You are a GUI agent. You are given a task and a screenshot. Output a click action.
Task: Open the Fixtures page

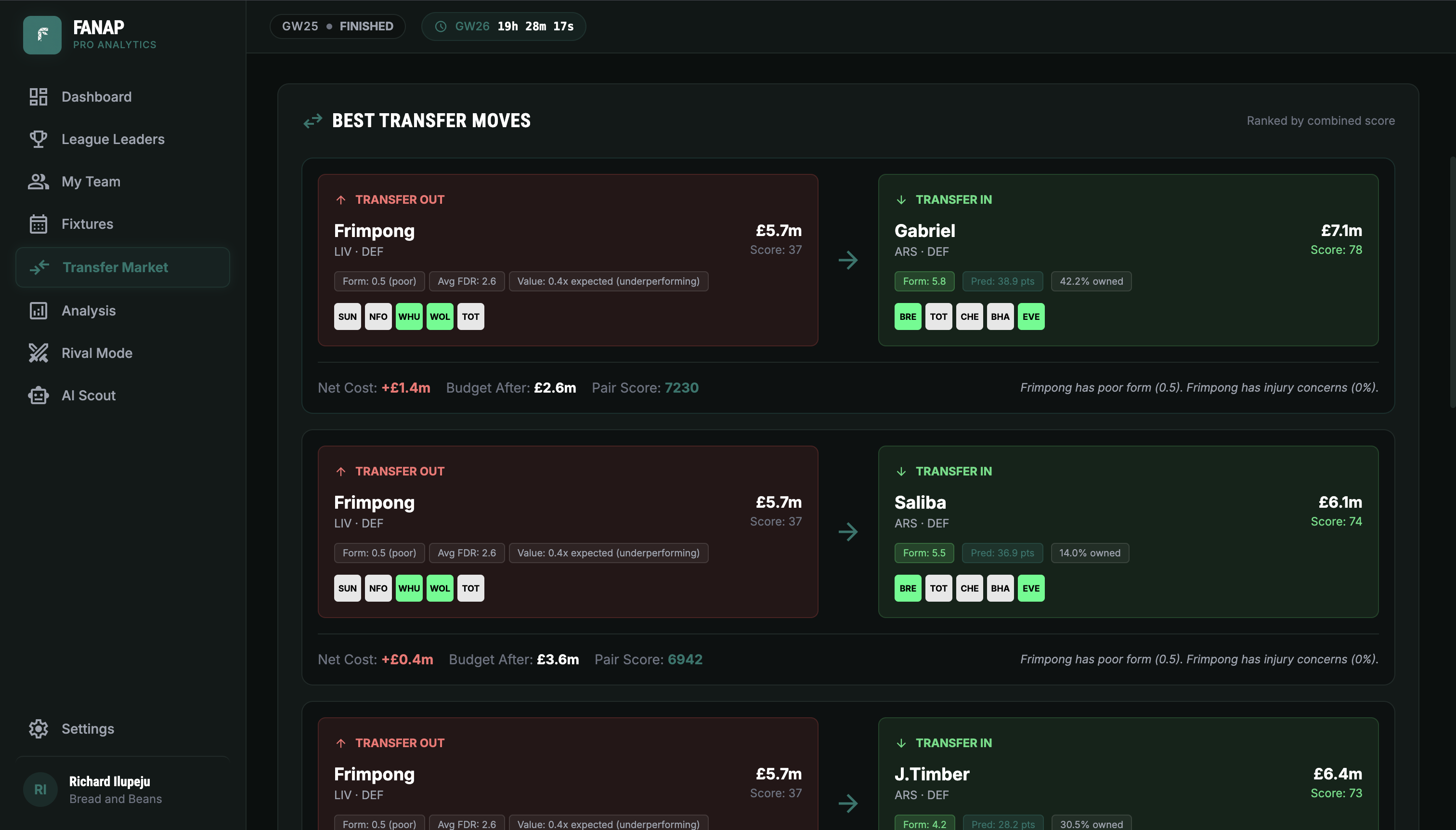(x=122, y=224)
